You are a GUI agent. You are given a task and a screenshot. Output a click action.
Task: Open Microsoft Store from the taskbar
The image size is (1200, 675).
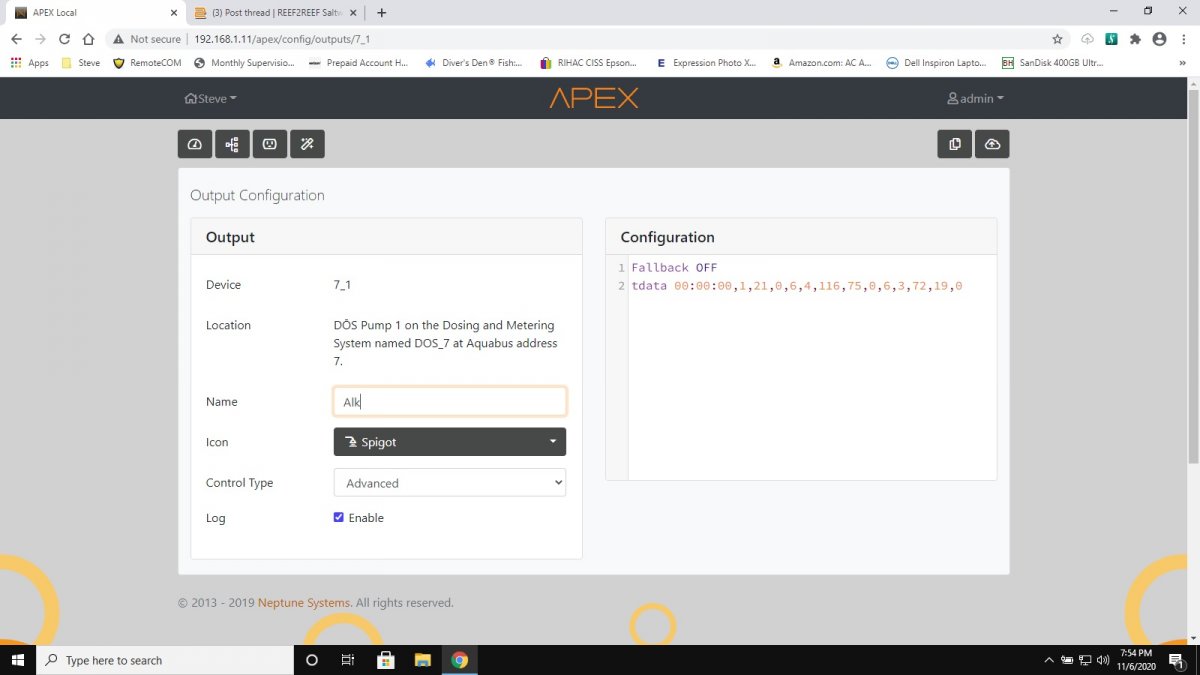385,660
